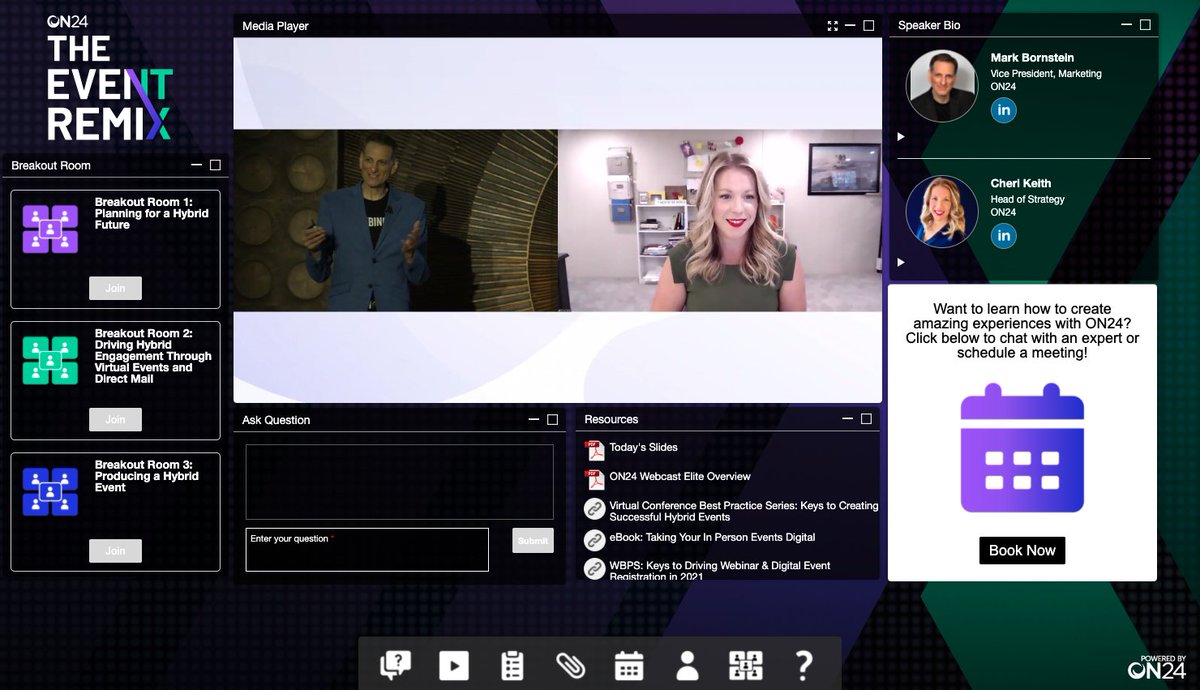Click Mark Bornstein's profile photo
This screenshot has height=690, width=1200.
click(941, 86)
